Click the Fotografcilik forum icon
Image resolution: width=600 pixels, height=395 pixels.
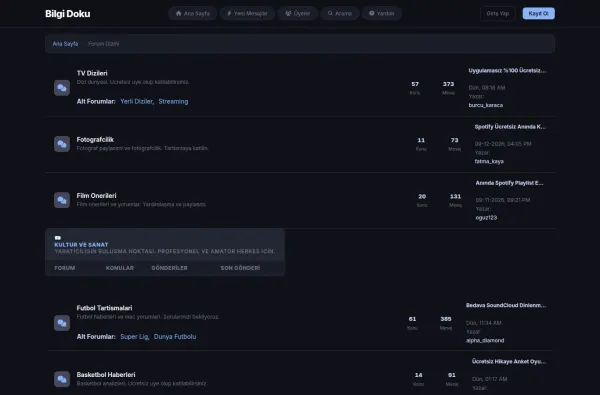tap(62, 144)
